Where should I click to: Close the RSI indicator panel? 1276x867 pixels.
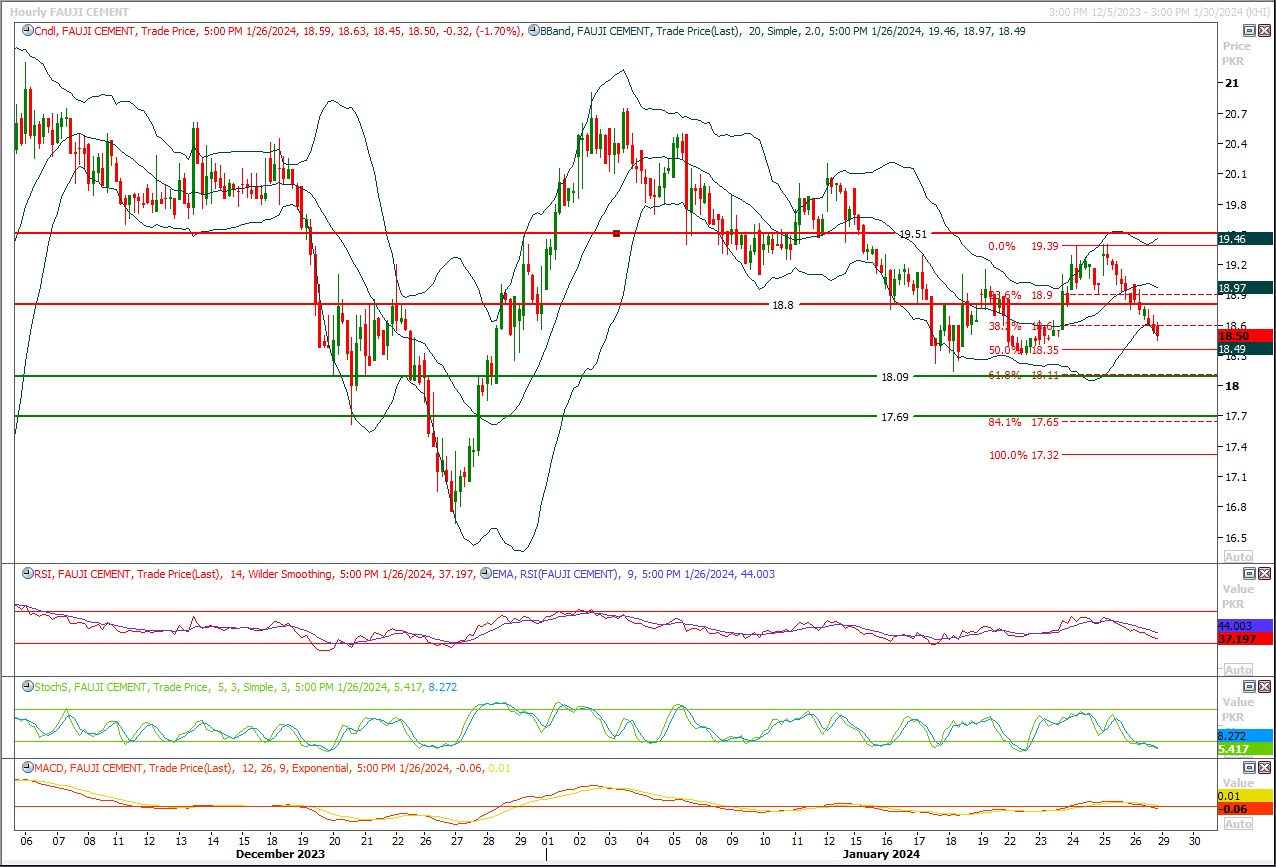(1264, 574)
